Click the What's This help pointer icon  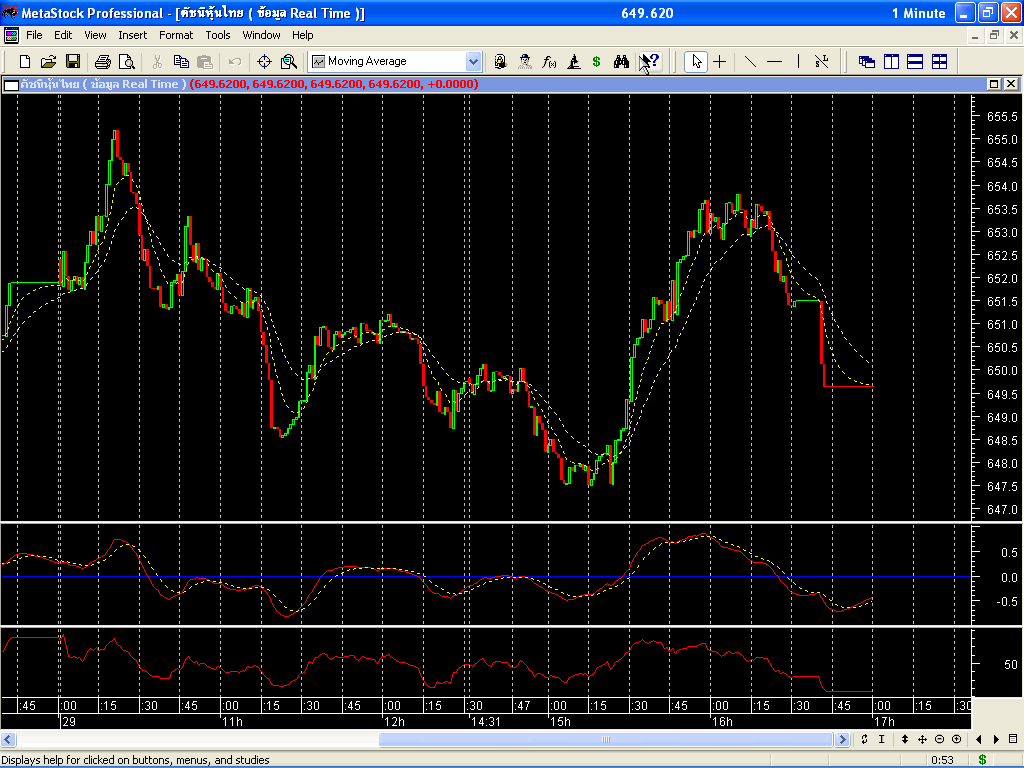coord(648,61)
